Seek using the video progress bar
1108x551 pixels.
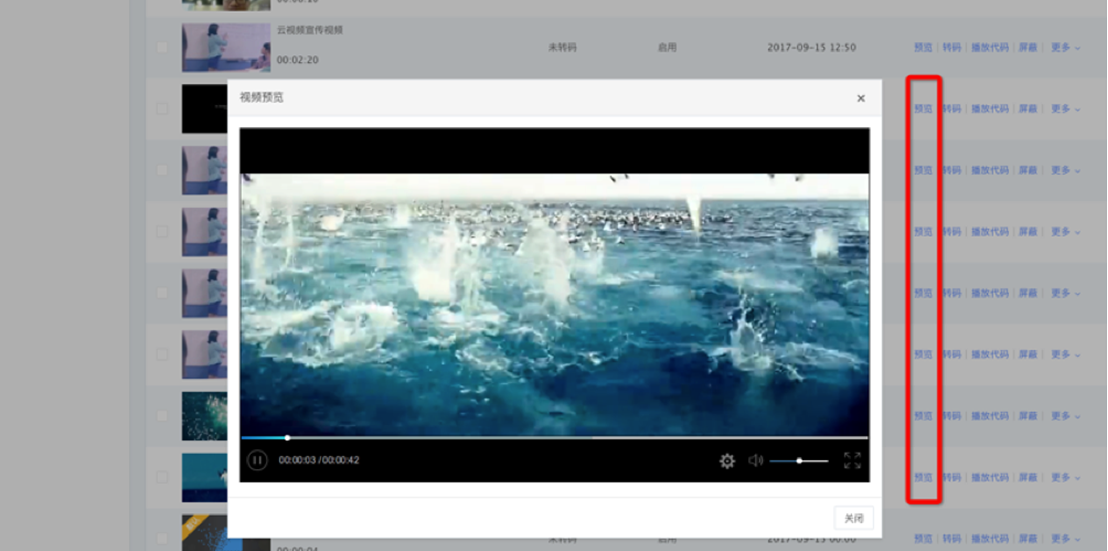point(555,438)
